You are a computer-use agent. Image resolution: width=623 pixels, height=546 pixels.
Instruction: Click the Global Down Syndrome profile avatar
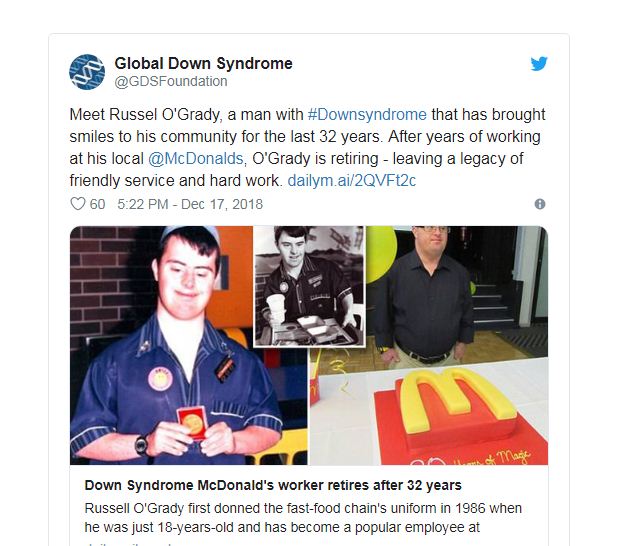tap(87, 72)
